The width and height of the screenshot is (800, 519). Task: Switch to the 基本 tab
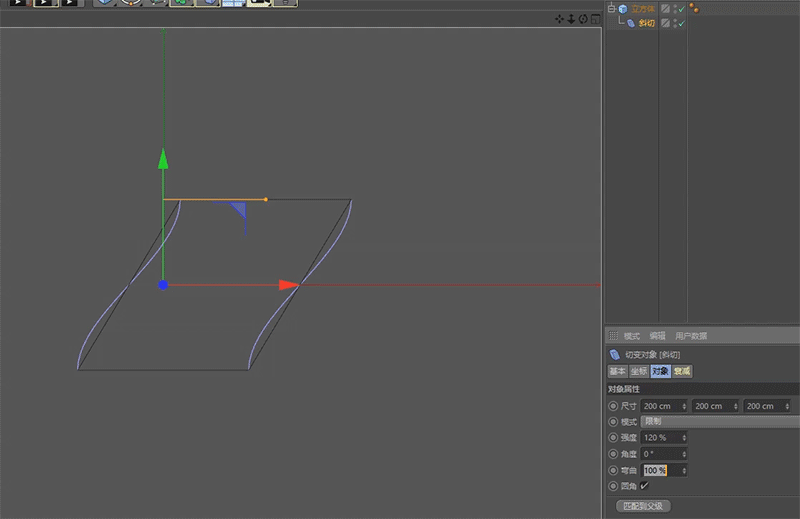coord(617,371)
